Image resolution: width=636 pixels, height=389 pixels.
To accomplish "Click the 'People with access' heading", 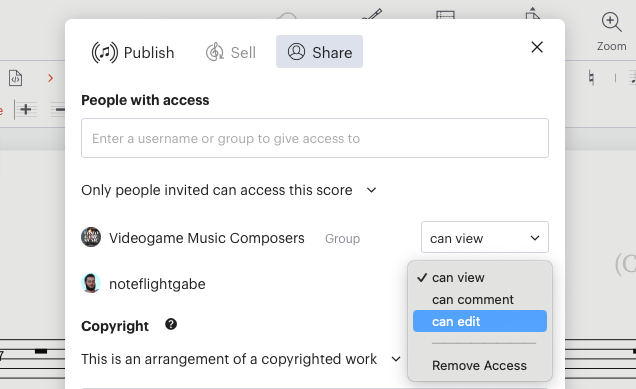I will pyautogui.click(x=145, y=100).
